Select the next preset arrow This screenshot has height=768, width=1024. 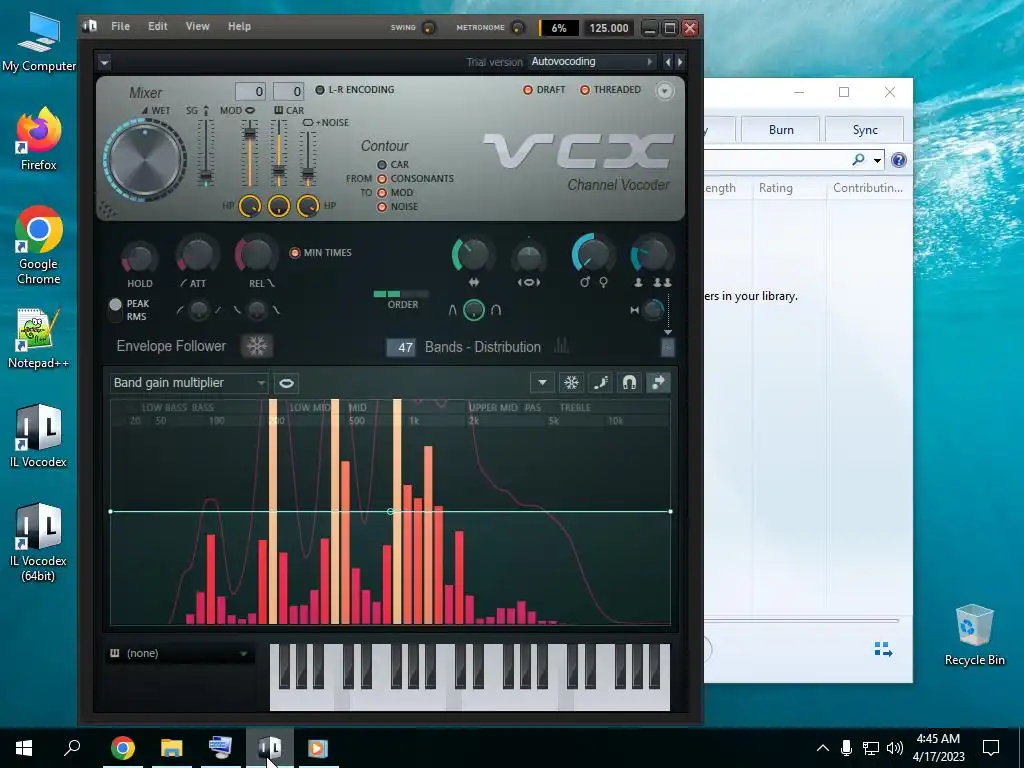(x=680, y=62)
